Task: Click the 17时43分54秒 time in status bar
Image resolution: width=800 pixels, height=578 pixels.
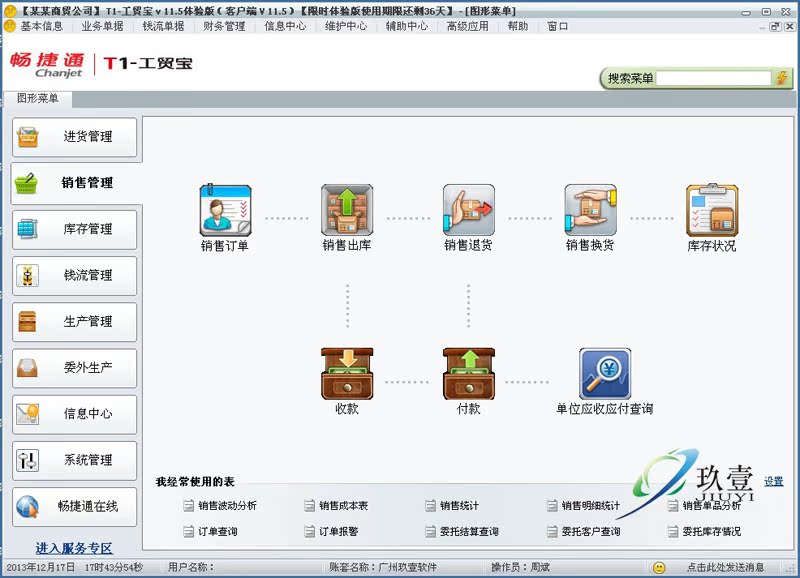Action: point(114,567)
